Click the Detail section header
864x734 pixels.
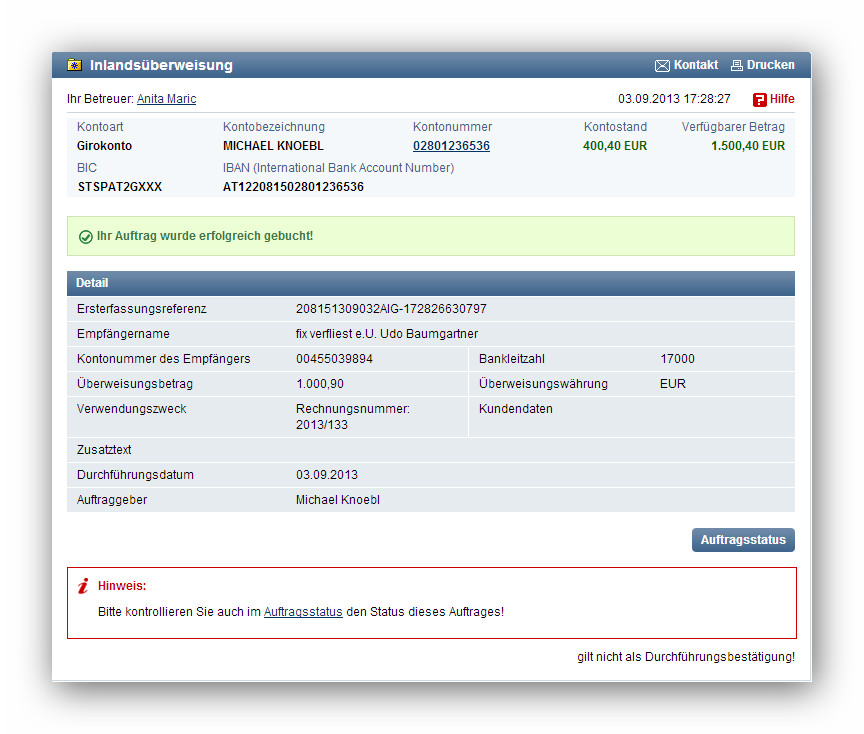[x=431, y=283]
